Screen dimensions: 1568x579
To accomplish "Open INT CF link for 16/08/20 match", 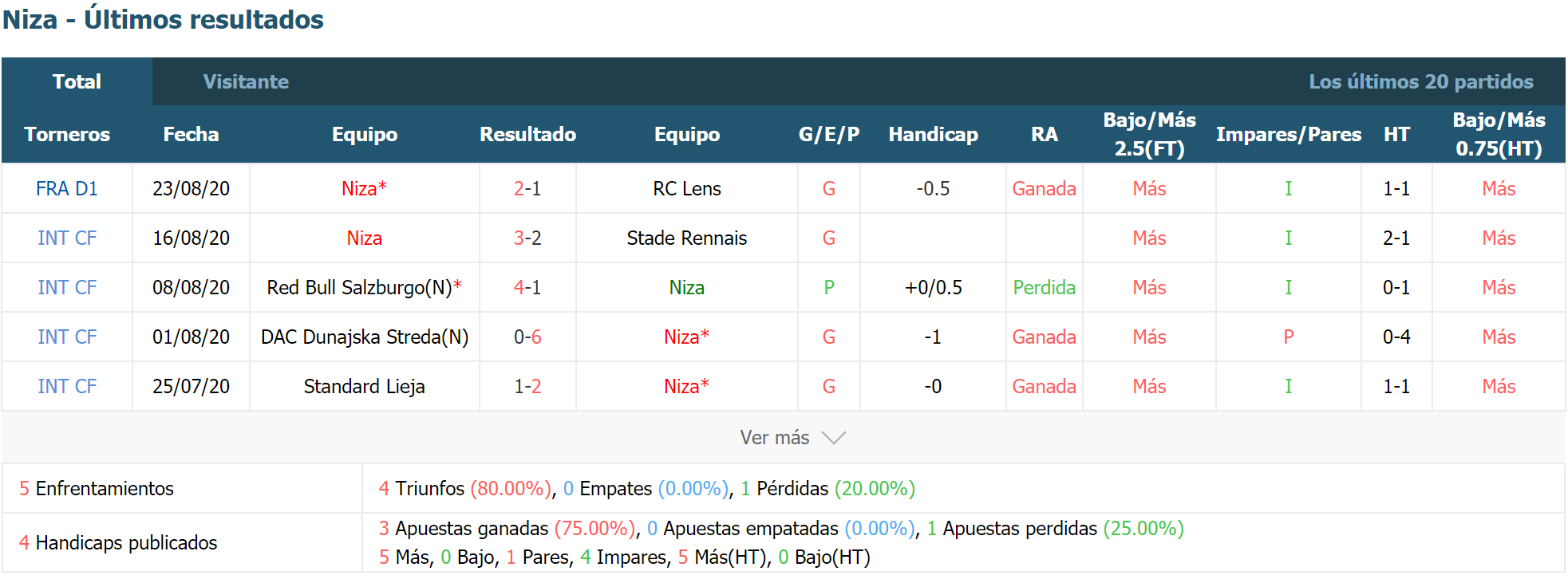I will click(x=67, y=238).
